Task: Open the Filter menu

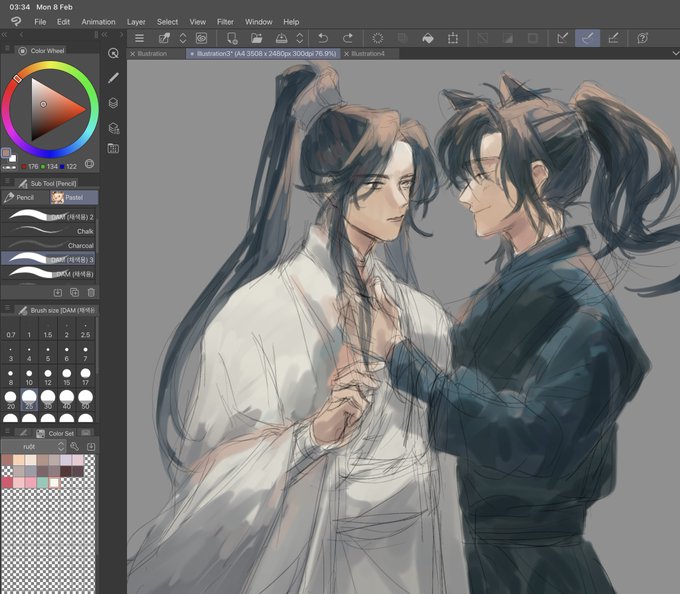Action: pos(225,22)
